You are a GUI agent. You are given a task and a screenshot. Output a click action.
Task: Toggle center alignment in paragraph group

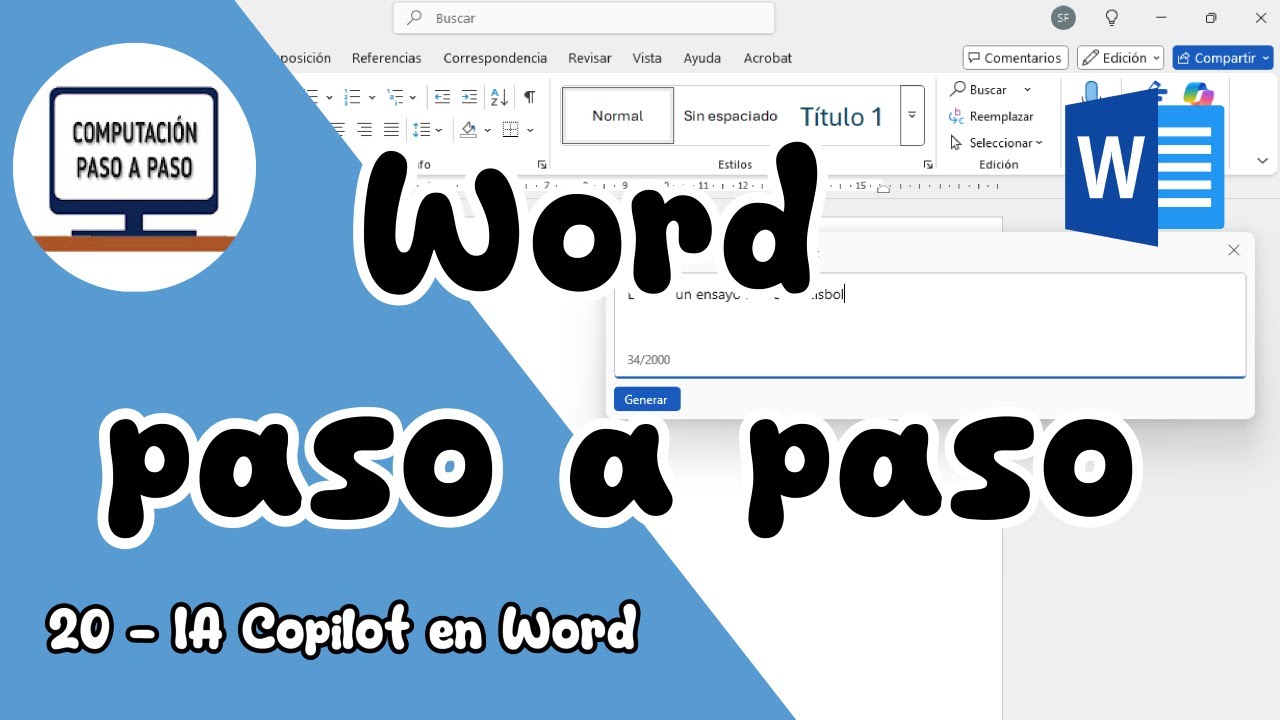338,129
